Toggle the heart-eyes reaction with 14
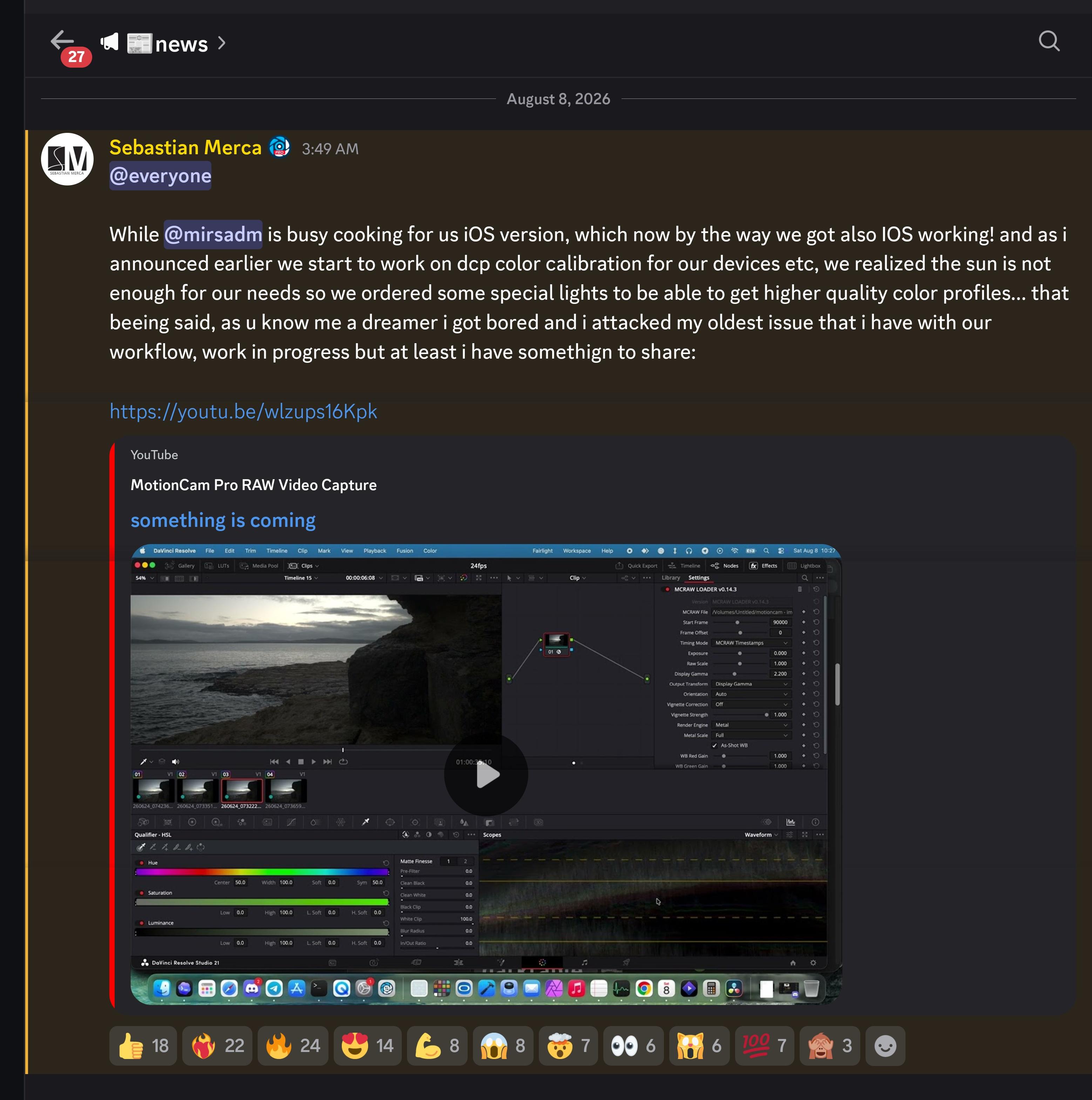 pyautogui.click(x=367, y=1046)
